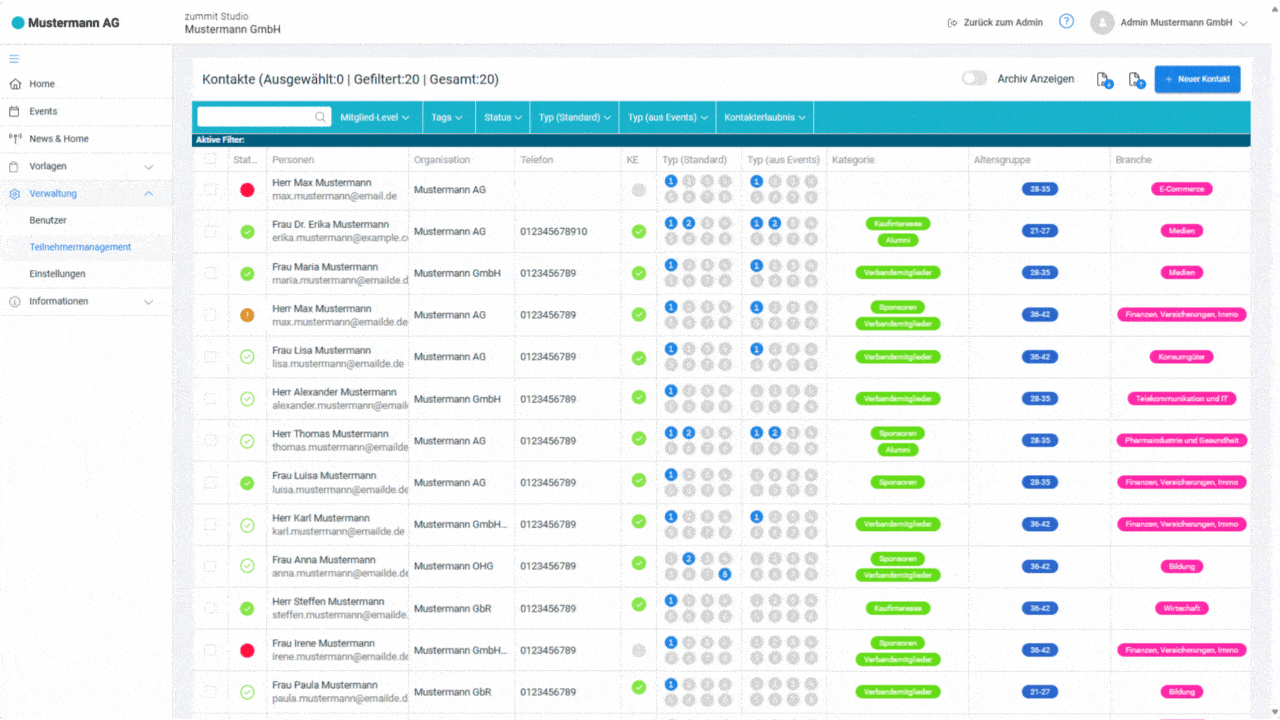Open the Status filter dropdown

504,117
